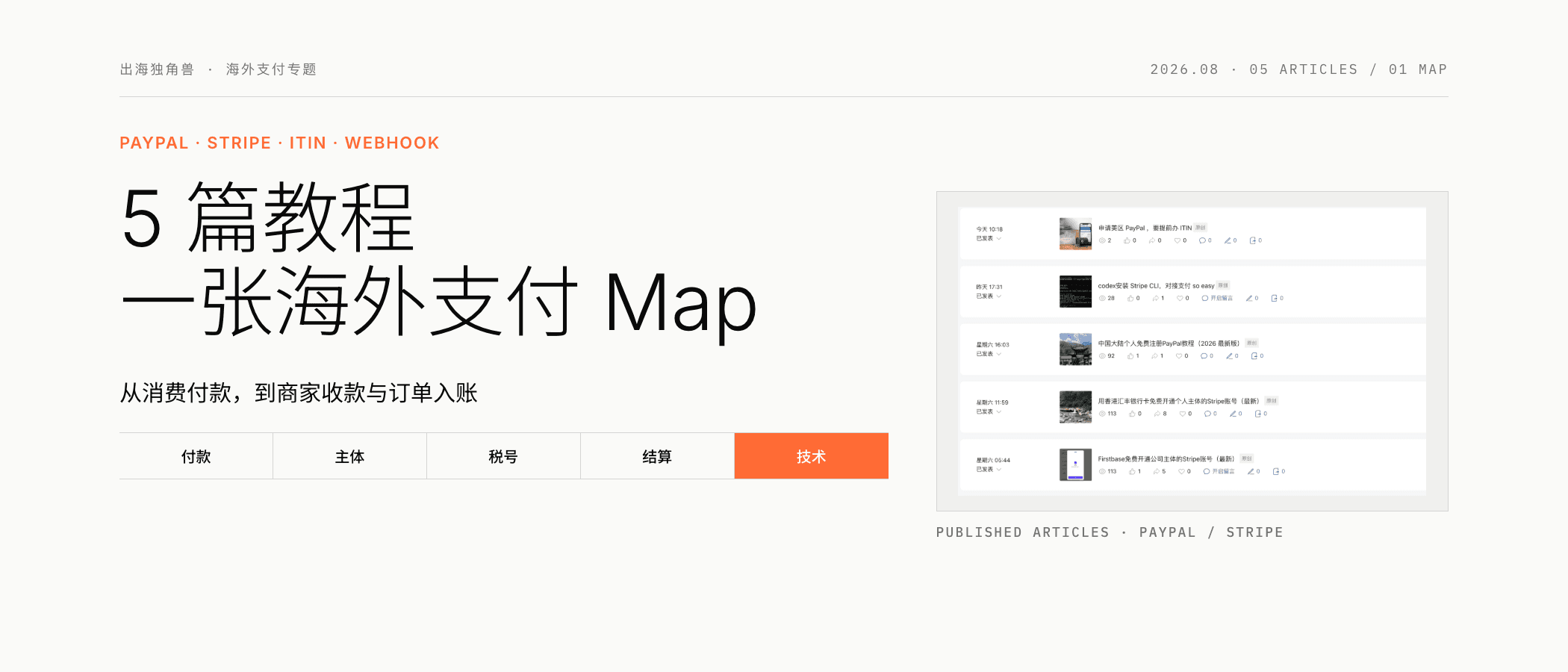The width and height of the screenshot is (1568, 672).
Task: Click thumbs-up icon on 中国大陆 PayPal教程 article
Action: (1130, 356)
